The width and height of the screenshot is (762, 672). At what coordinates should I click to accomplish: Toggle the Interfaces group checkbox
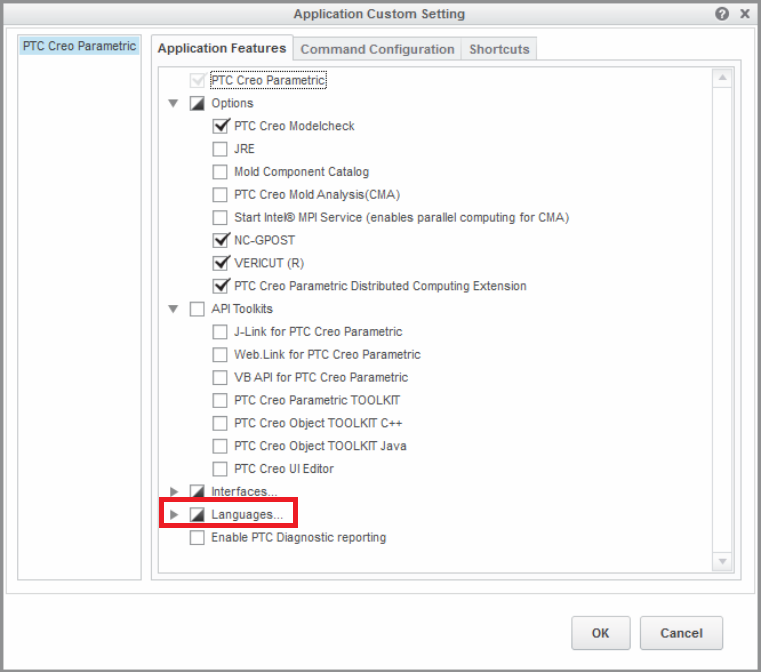197,491
